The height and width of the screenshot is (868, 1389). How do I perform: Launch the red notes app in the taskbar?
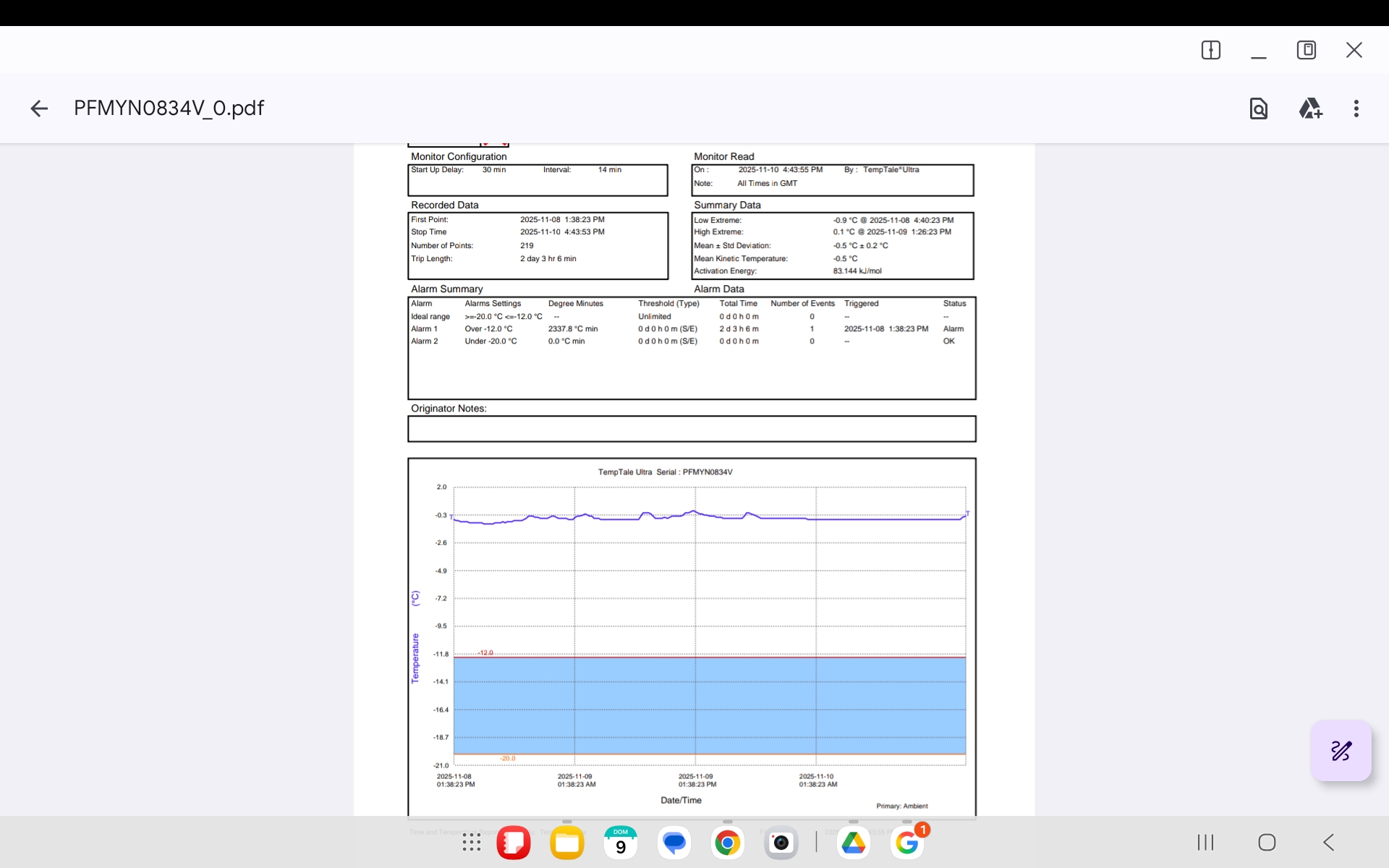coord(514,842)
